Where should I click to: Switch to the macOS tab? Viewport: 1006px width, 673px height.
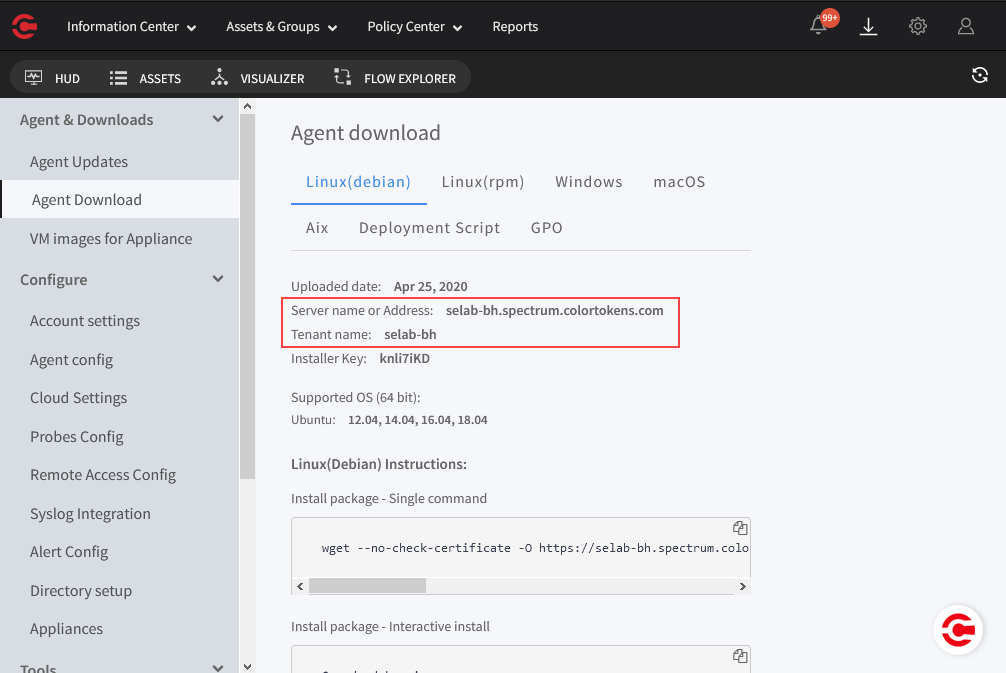679,182
